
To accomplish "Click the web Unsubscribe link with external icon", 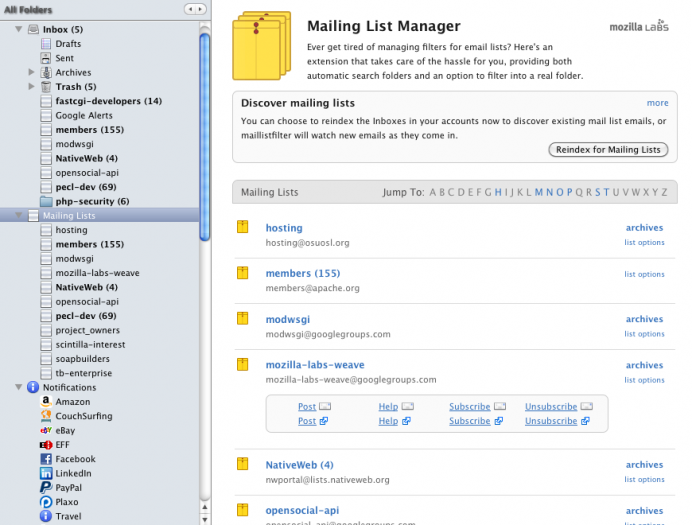I will point(551,421).
